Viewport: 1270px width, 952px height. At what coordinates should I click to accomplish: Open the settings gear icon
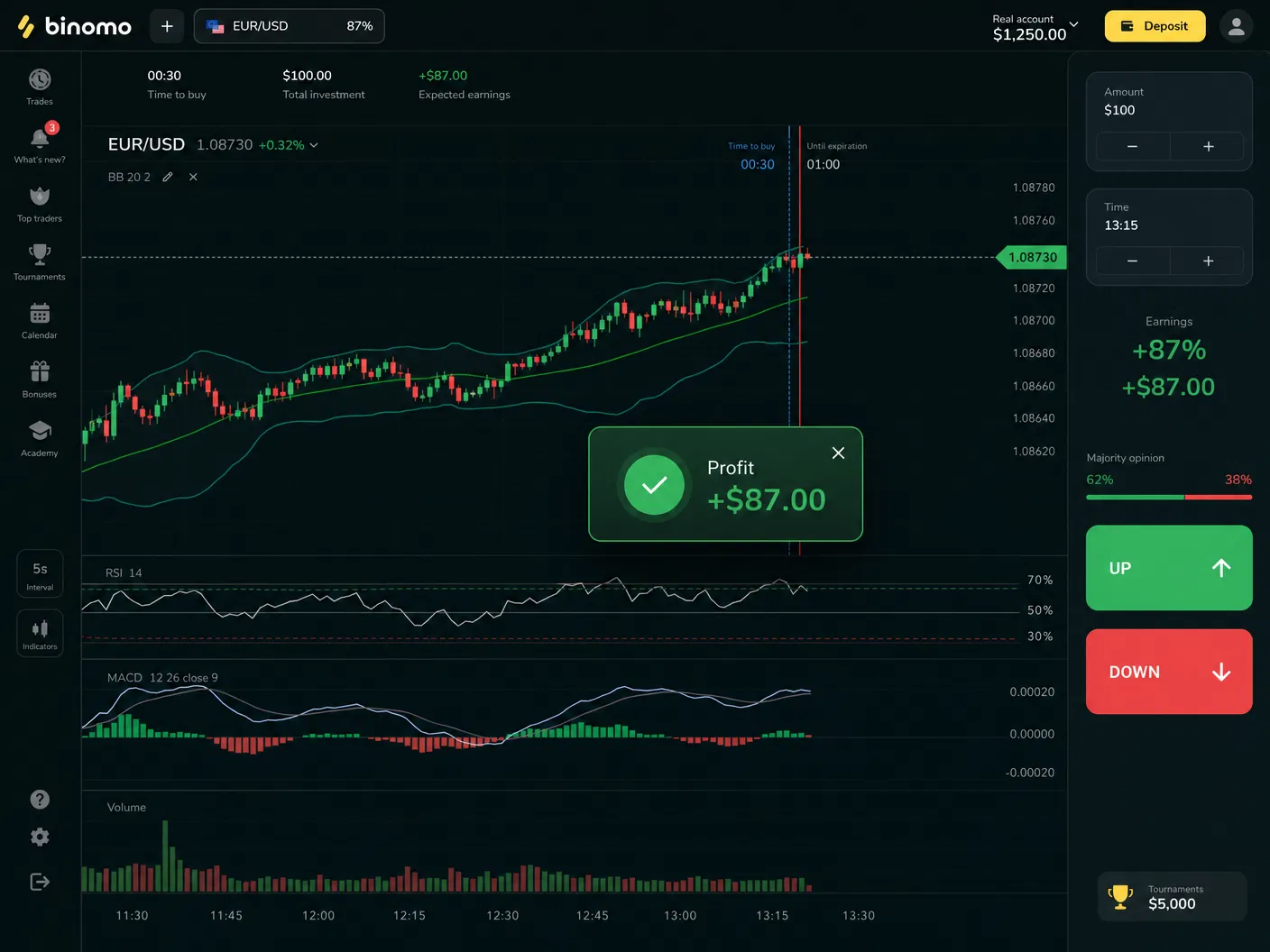40,837
